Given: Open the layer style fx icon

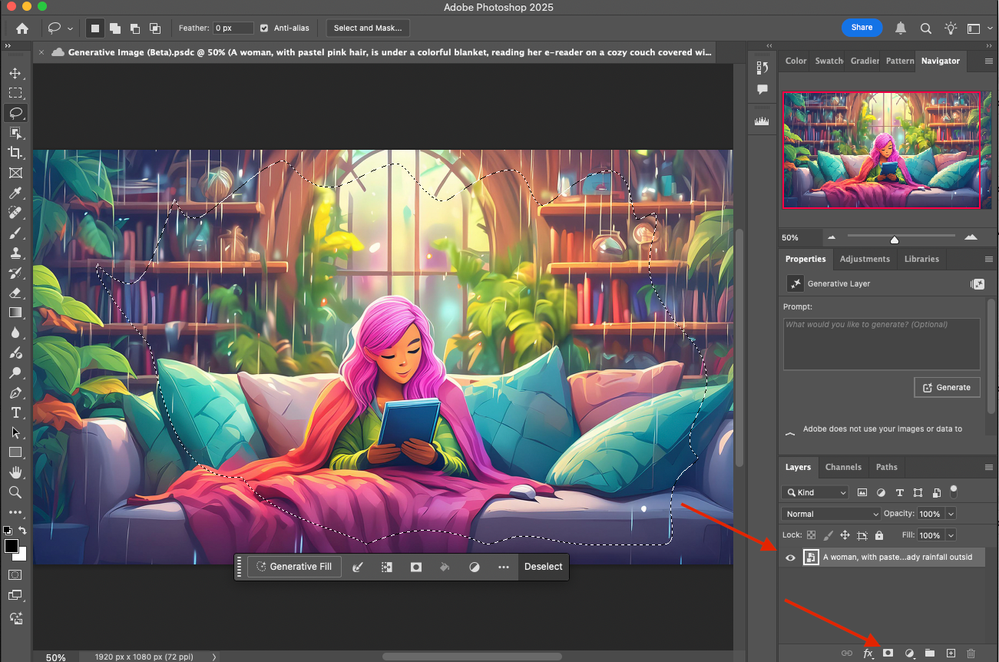Looking at the screenshot, I should coord(867,653).
